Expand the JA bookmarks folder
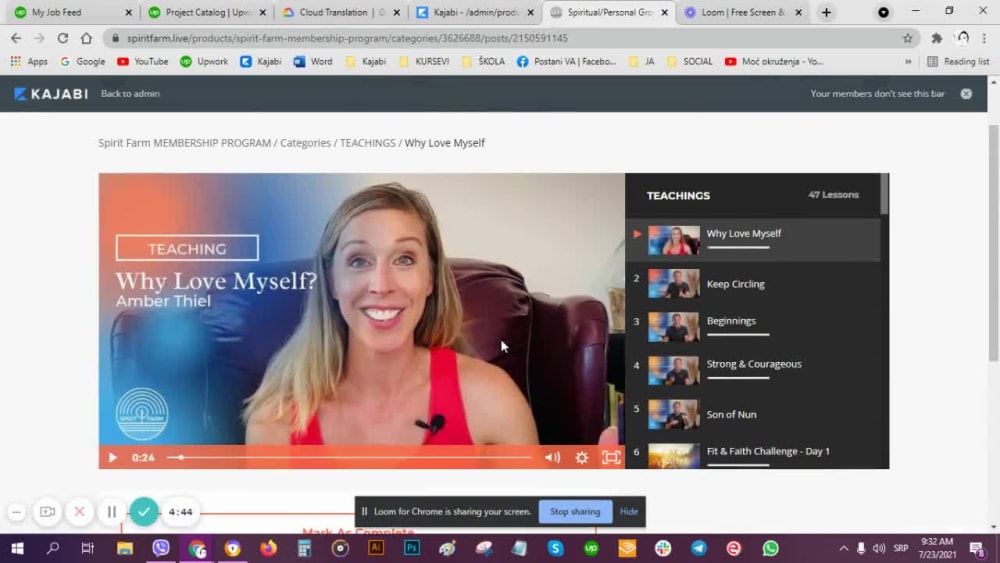 point(642,61)
